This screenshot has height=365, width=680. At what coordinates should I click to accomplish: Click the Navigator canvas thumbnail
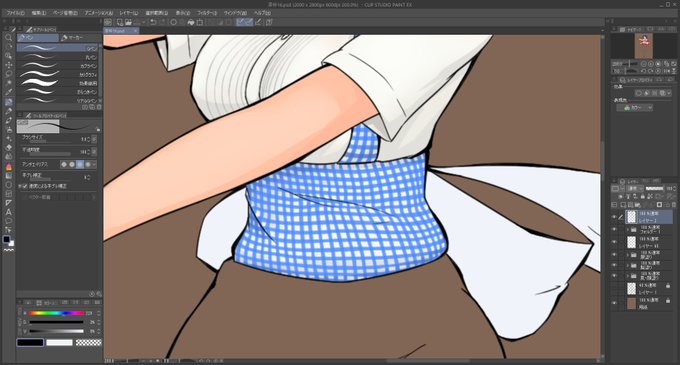click(644, 46)
